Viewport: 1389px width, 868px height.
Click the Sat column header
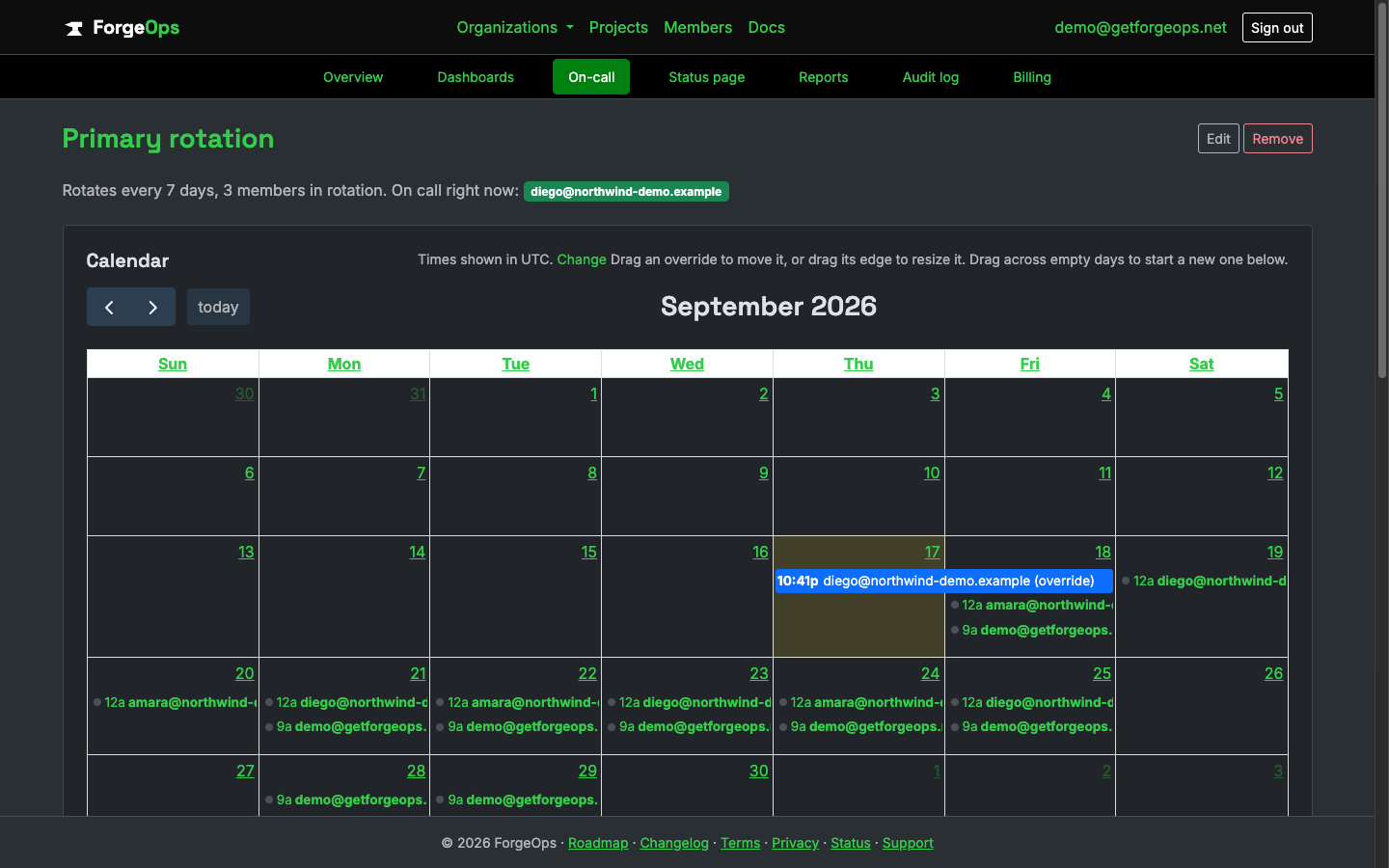click(1201, 364)
